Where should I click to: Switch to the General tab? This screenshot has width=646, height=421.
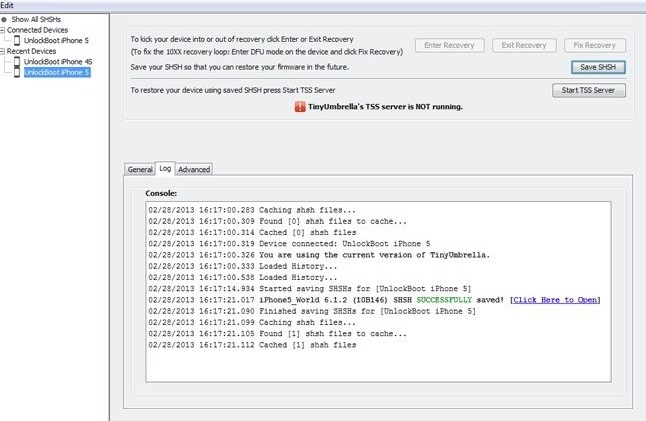[x=140, y=169]
